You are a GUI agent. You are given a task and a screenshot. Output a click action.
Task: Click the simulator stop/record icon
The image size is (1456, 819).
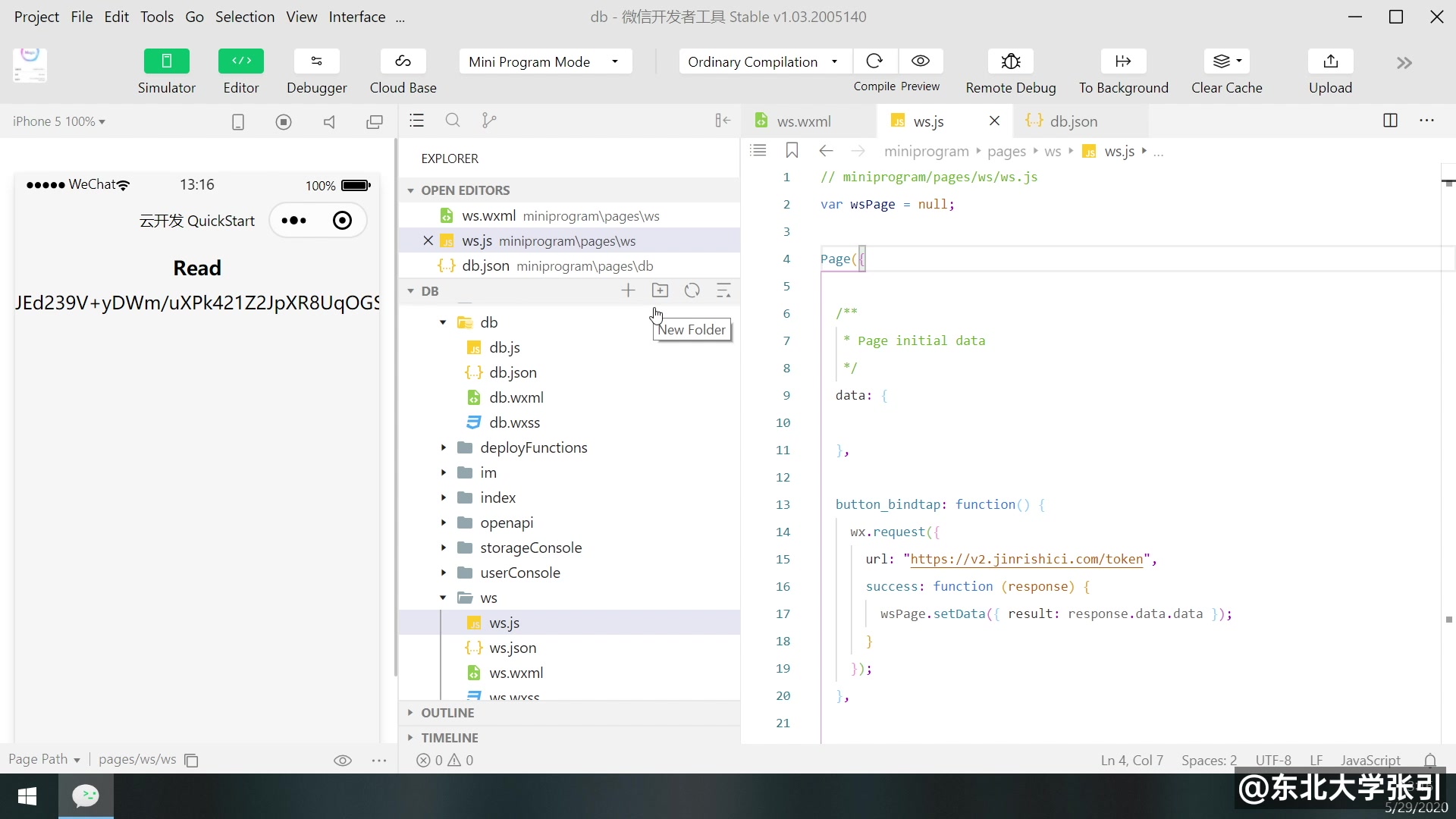(284, 122)
